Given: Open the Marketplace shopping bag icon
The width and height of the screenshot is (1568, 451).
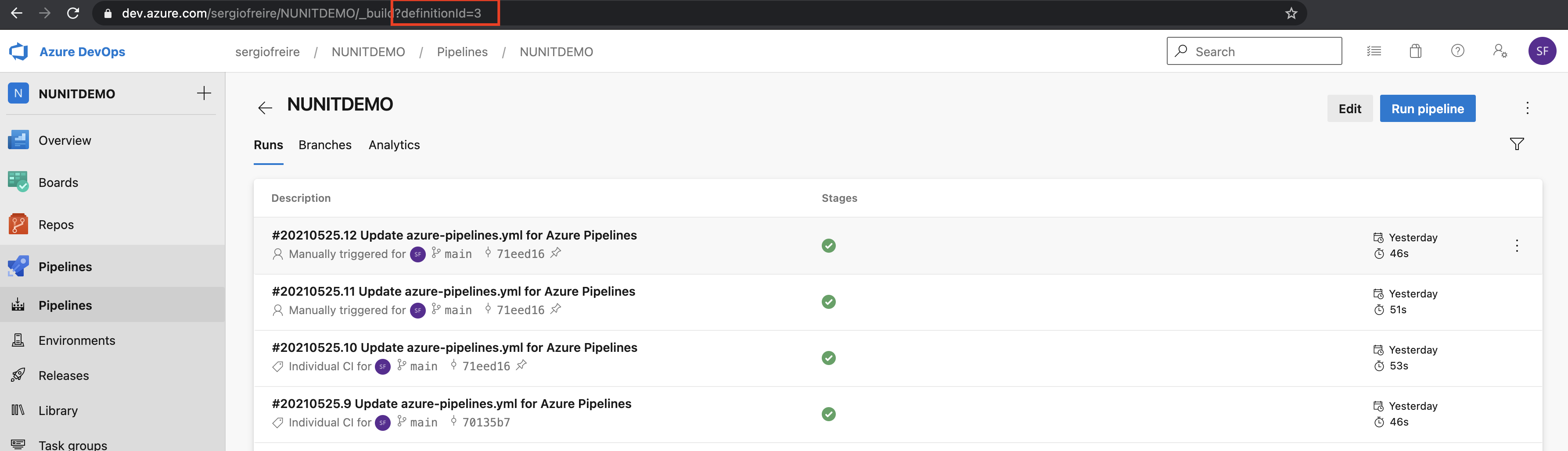Looking at the screenshot, I should [x=1415, y=51].
